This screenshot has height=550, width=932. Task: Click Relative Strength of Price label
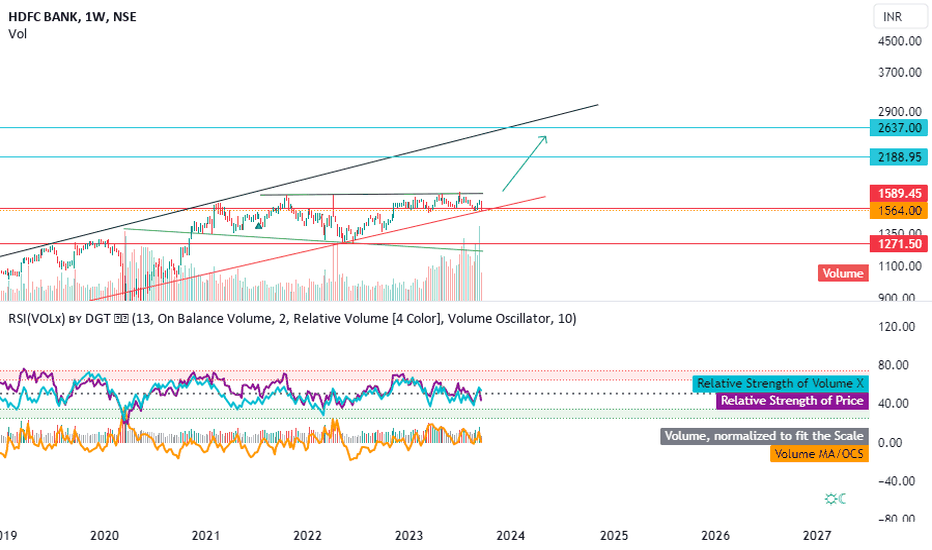tap(792, 401)
